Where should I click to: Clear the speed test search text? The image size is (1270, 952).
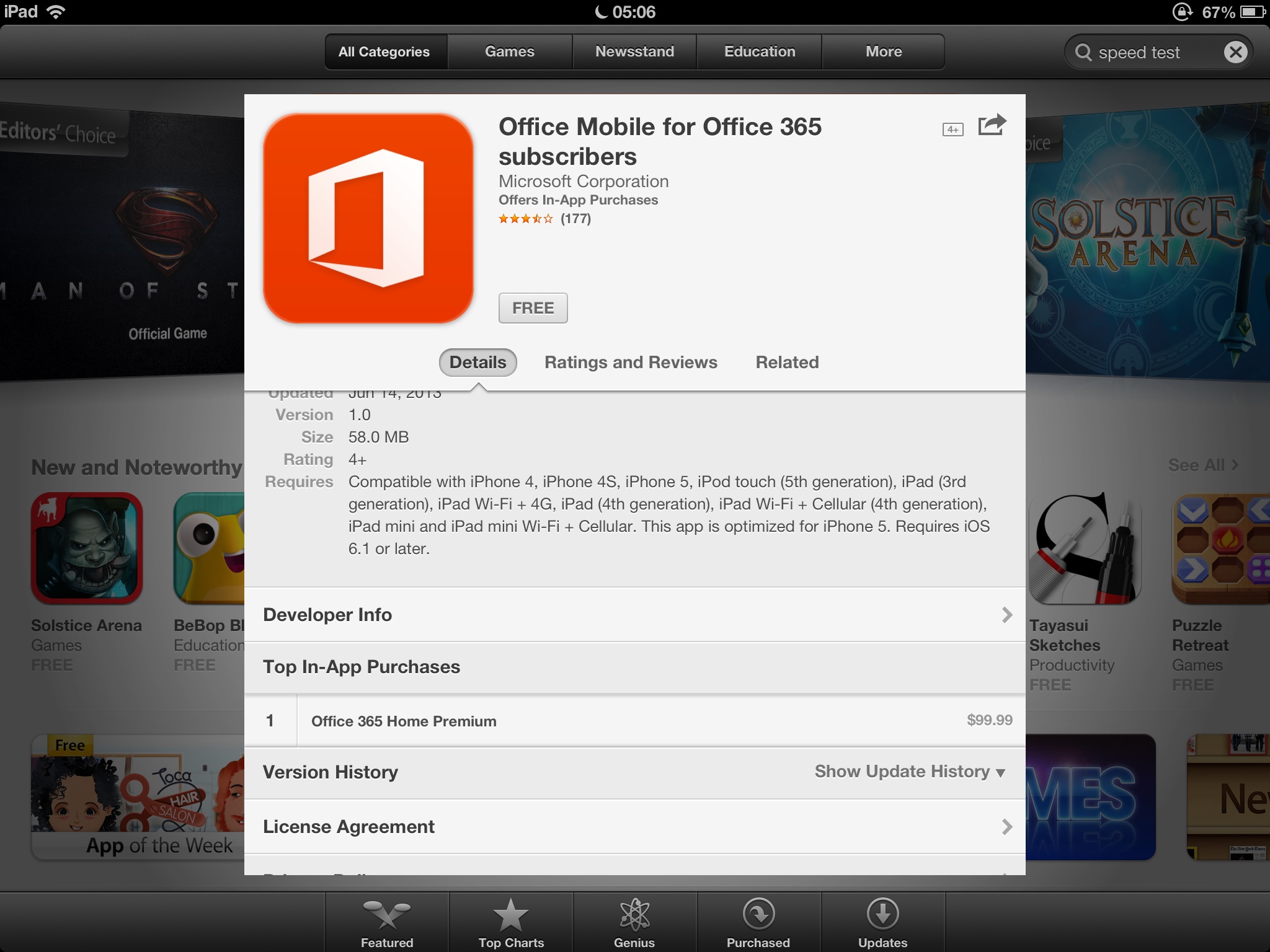[1235, 52]
